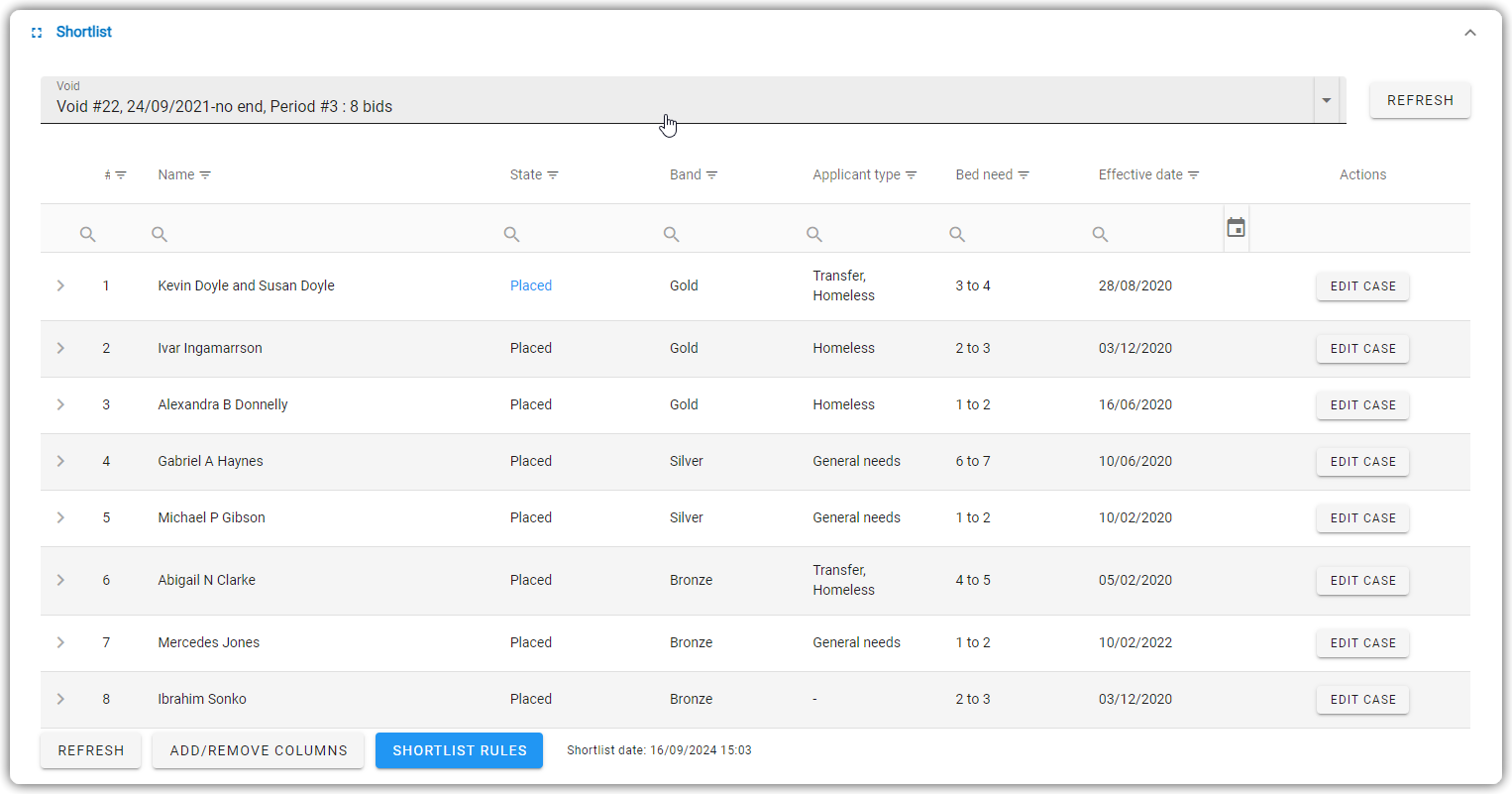This screenshot has width=1512, height=794.
Task: Sort by the Bed need header text
Action: (984, 174)
